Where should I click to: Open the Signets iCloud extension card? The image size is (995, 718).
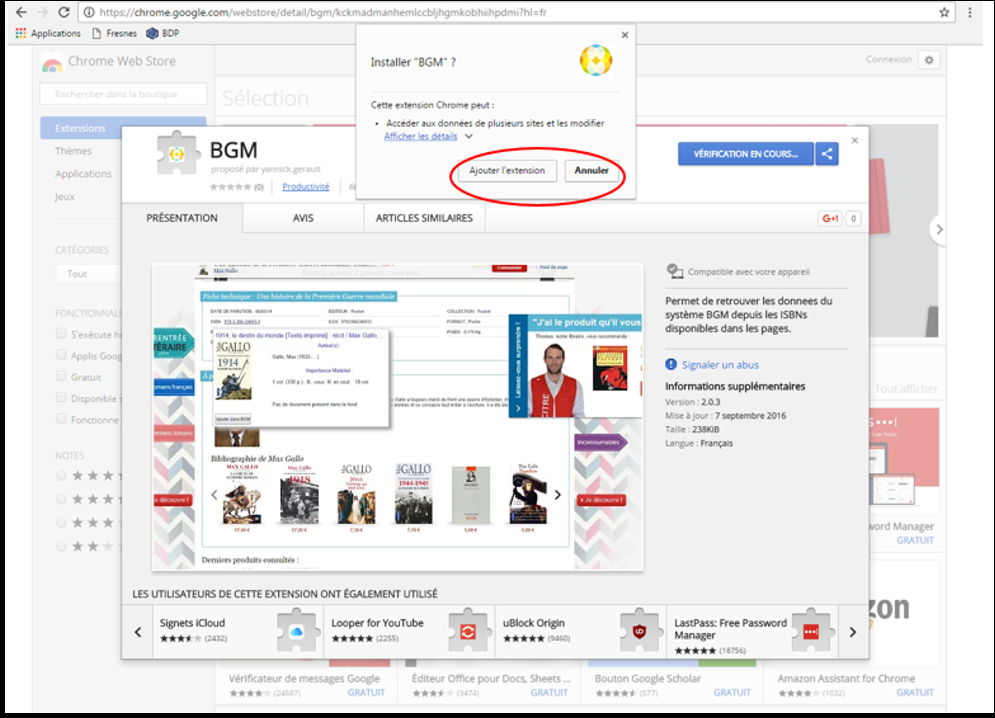pos(238,632)
